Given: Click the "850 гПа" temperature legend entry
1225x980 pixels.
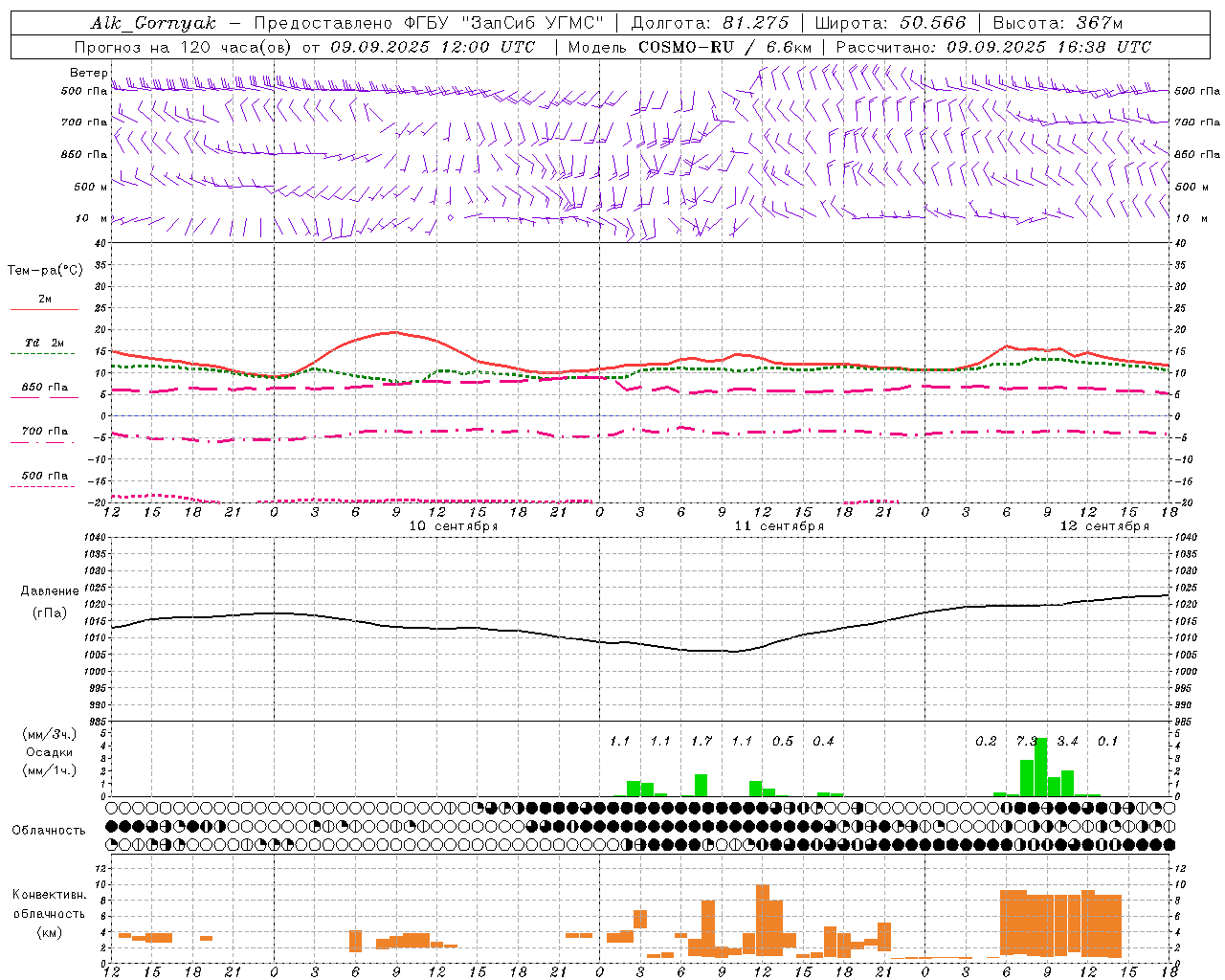Looking at the screenshot, I should pyautogui.click(x=45, y=388).
